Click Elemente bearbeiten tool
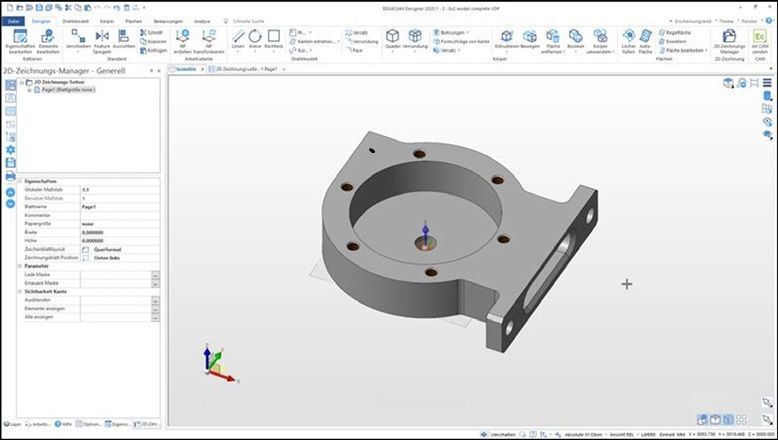The image size is (778, 440). (48, 41)
